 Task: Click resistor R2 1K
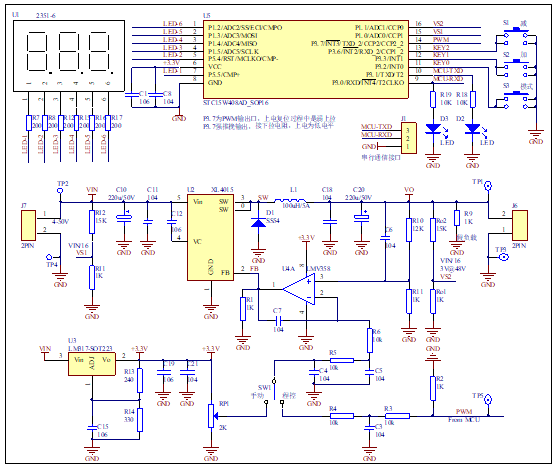[x=433, y=388]
